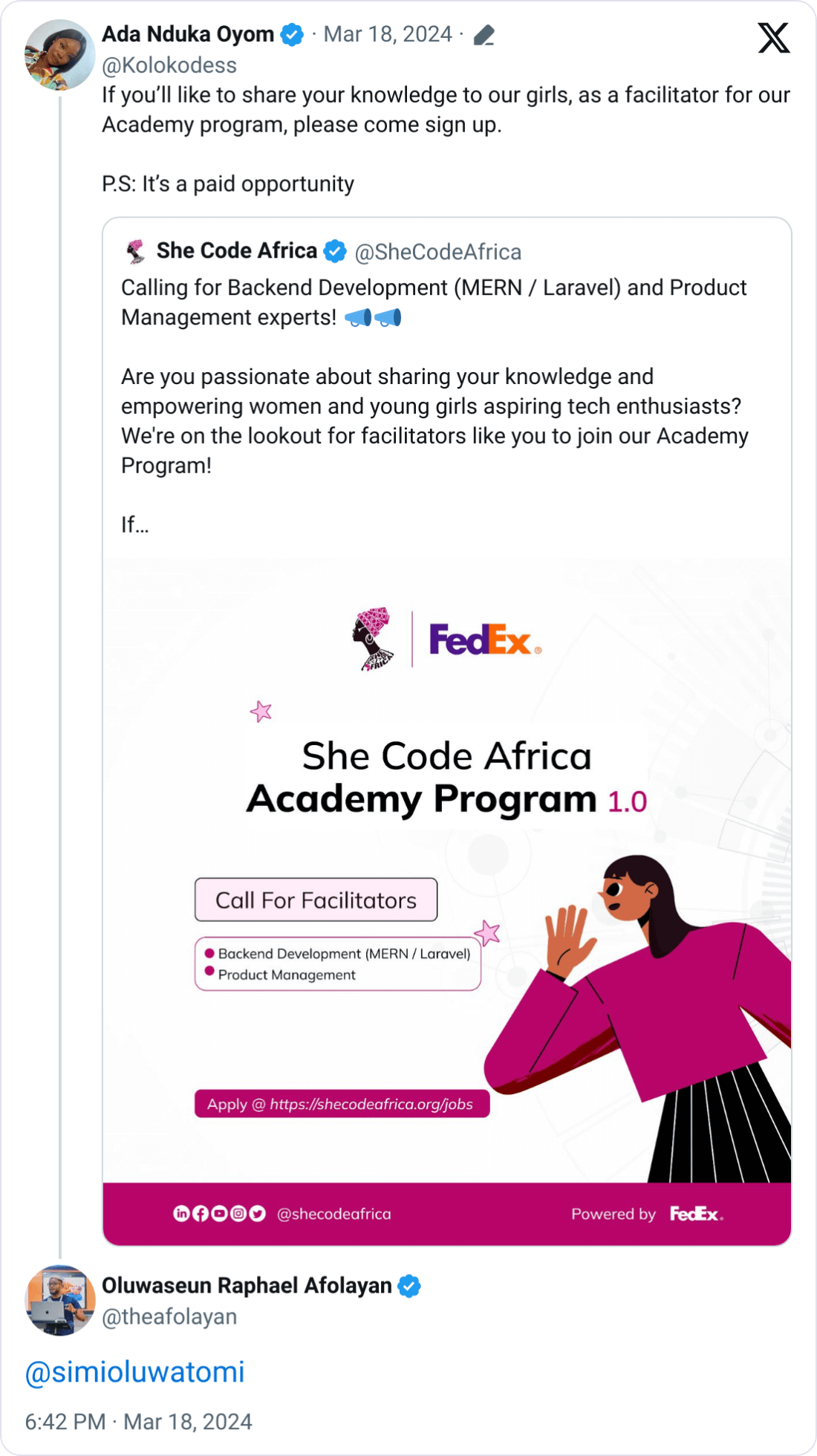Click the @simioluwatomi mention
Screen dimensions: 817x1456
(134, 1371)
